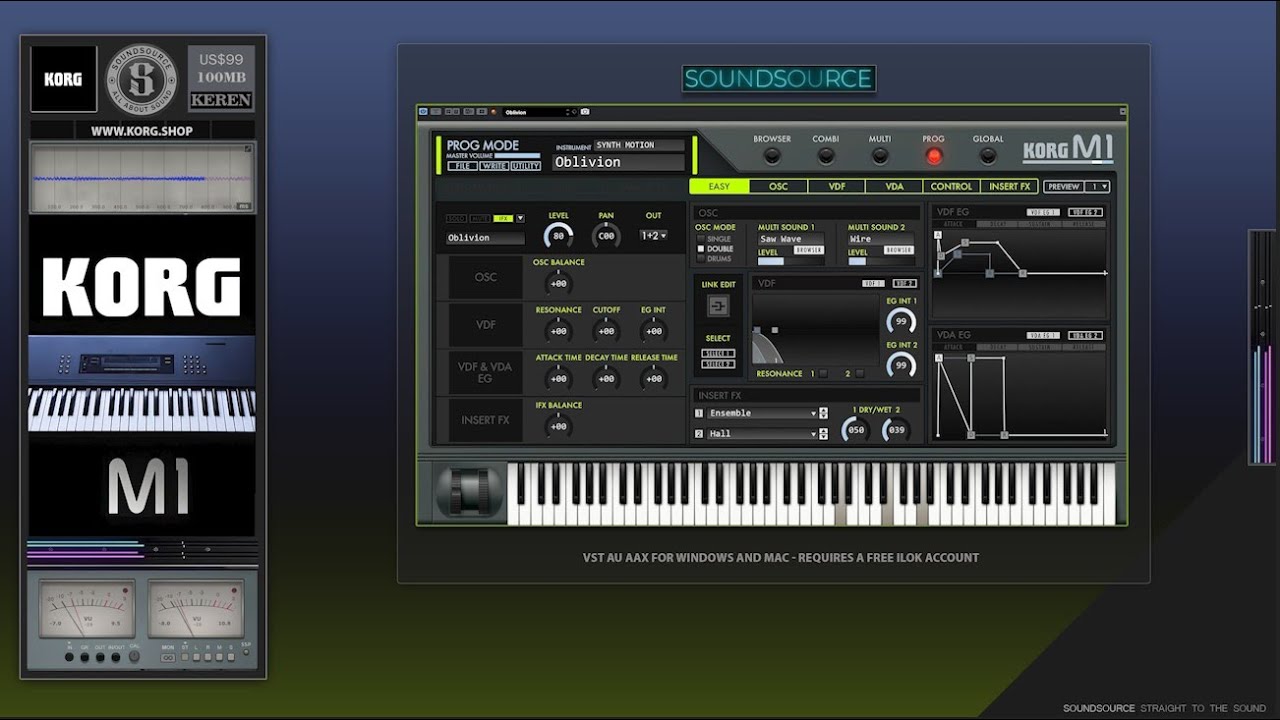1280x720 pixels.
Task: Select DOUBLE oscillator mode
Action: click(x=700, y=249)
